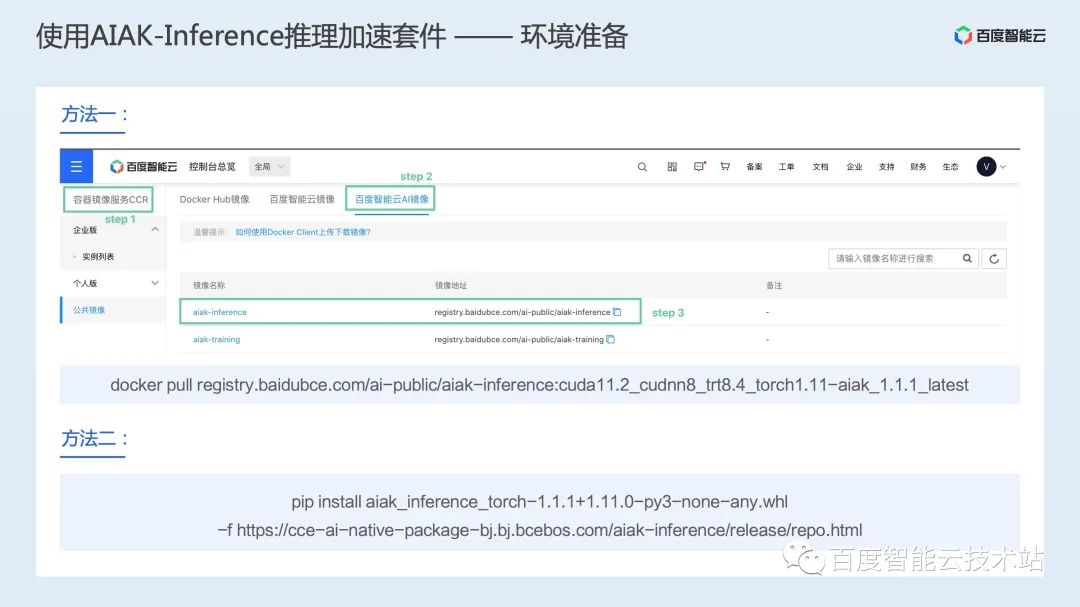
Task: Click the slide title 使用AIAK-Inference推理加速套件
Action: point(241,36)
